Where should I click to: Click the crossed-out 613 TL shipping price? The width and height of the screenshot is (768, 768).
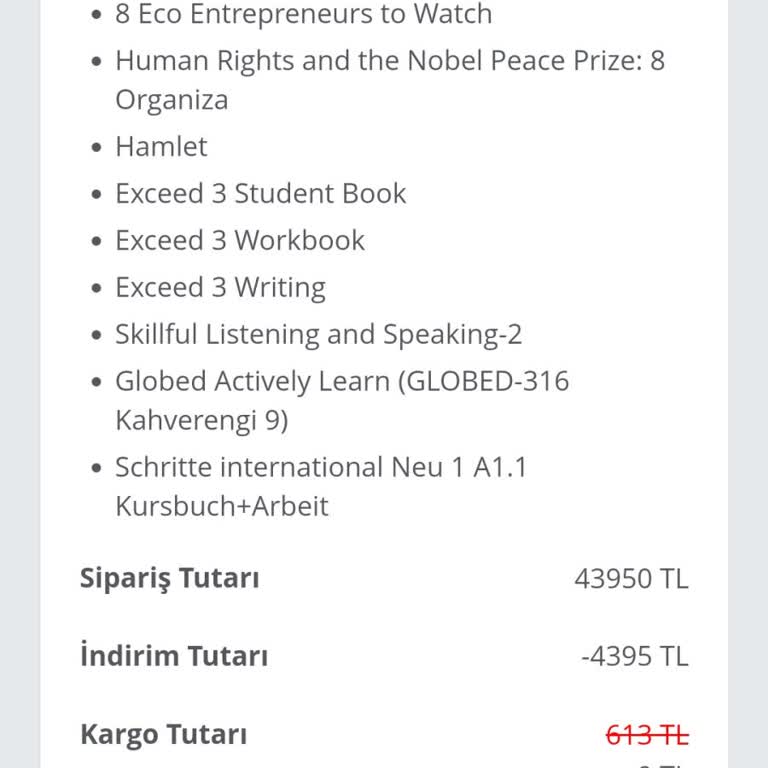(x=647, y=736)
